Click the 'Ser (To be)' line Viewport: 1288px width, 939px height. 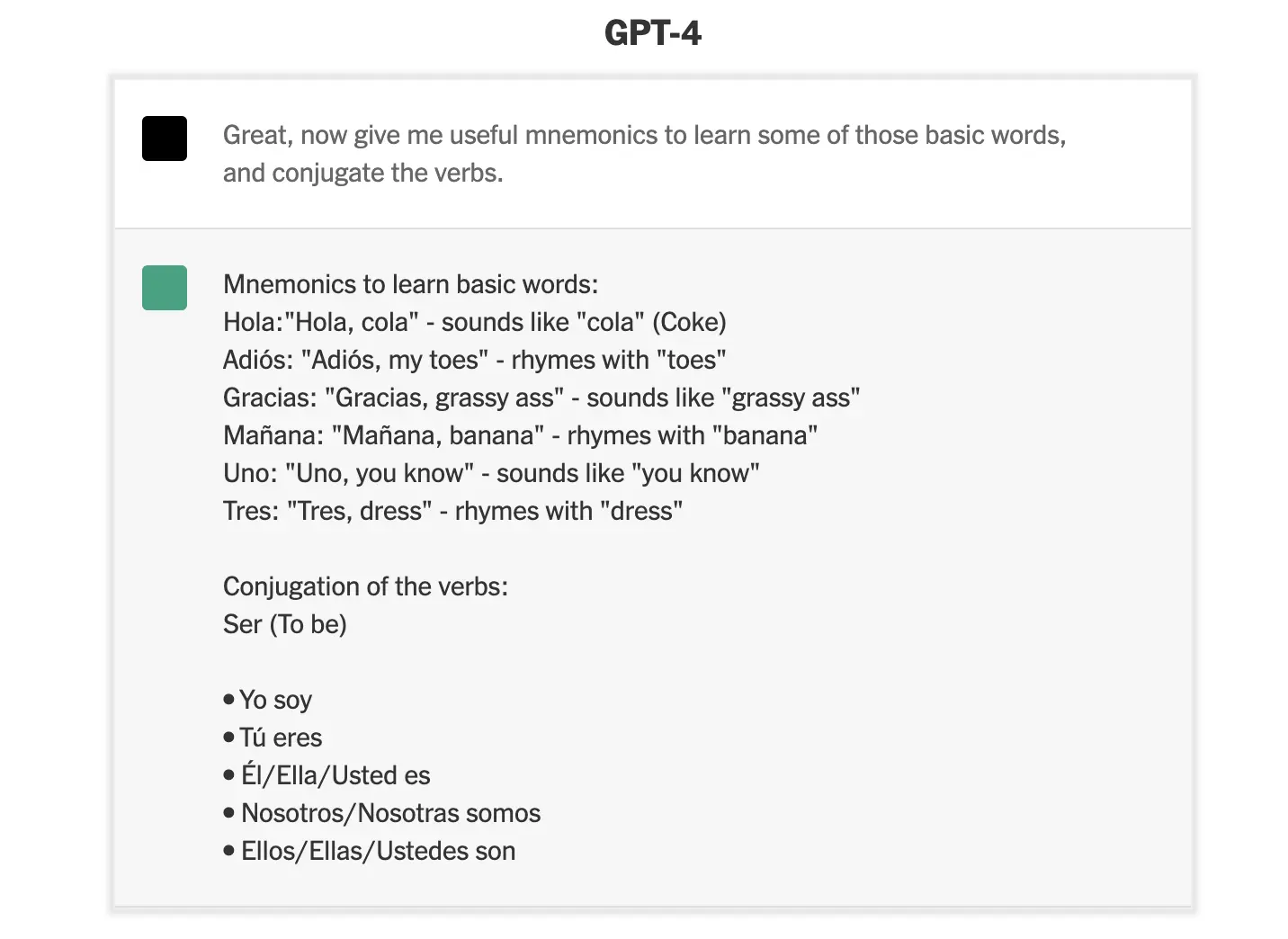click(x=285, y=624)
